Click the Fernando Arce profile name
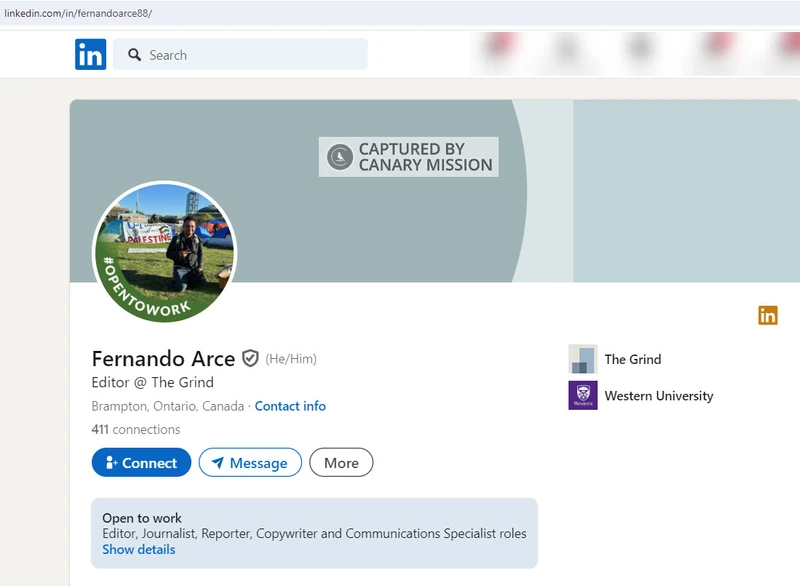The image size is (800, 586). [x=163, y=359]
